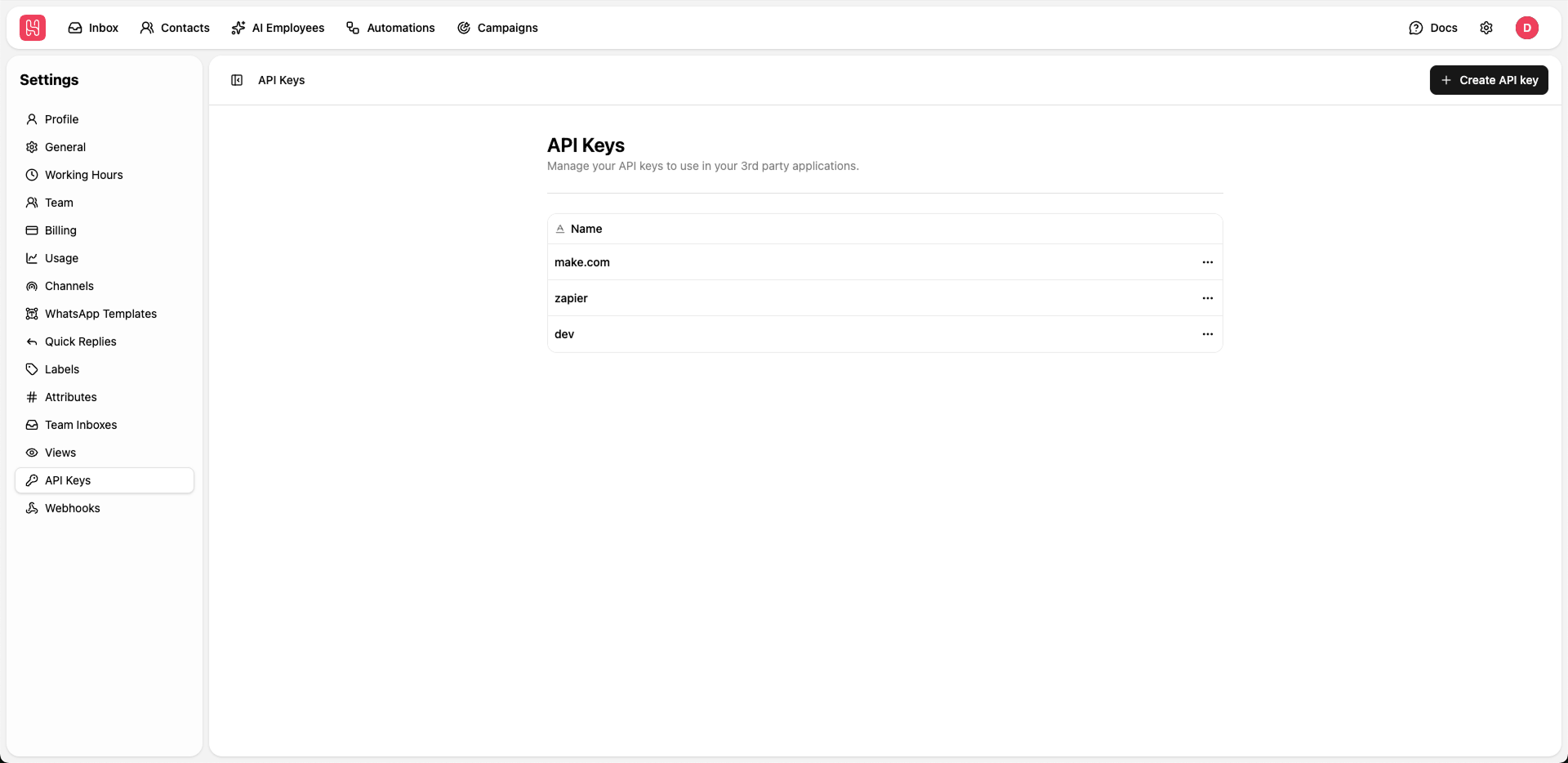Open the Campaigns section
The width and height of the screenshot is (1568, 763).
pos(498,27)
